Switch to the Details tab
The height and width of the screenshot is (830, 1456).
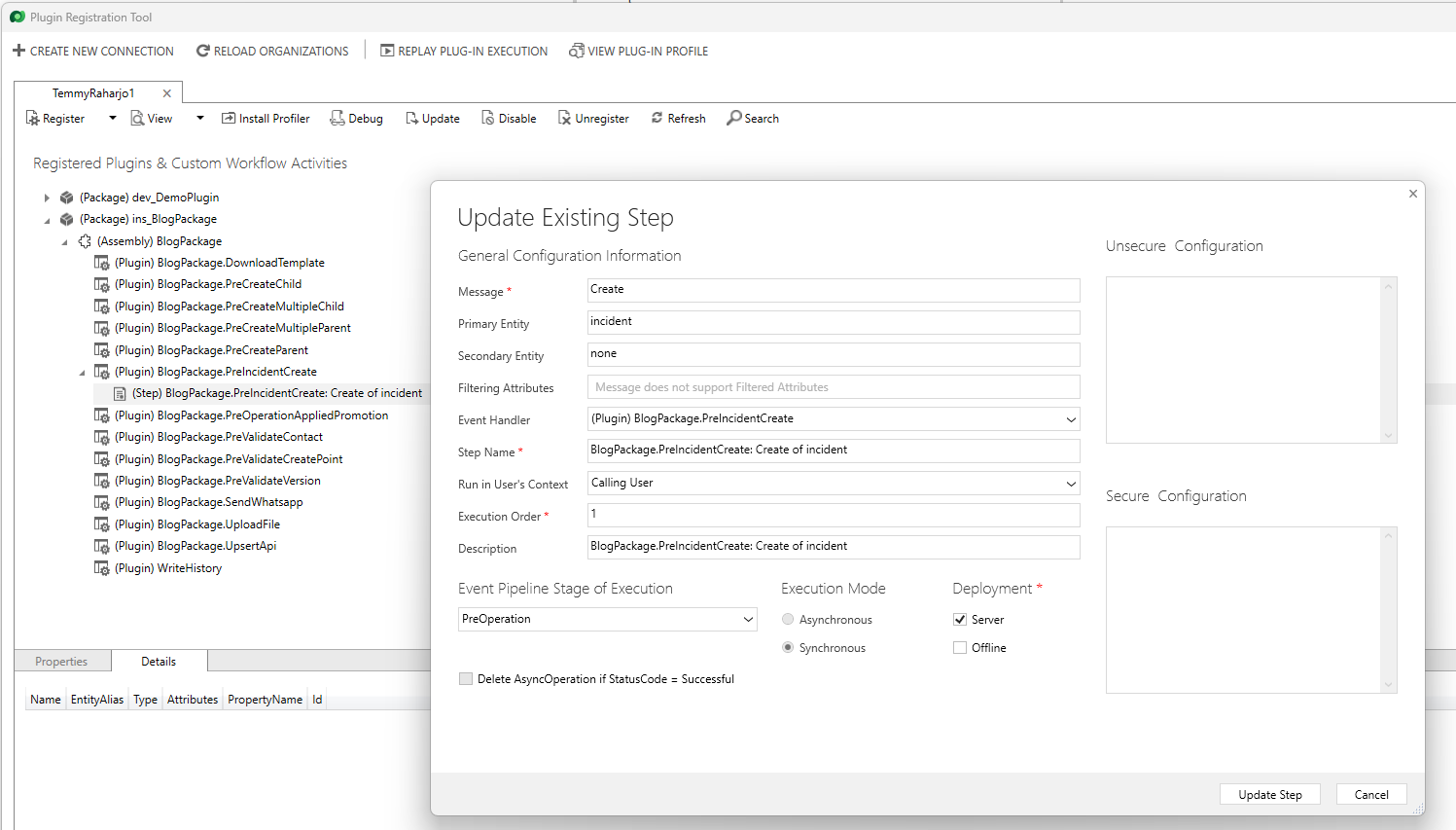point(159,662)
